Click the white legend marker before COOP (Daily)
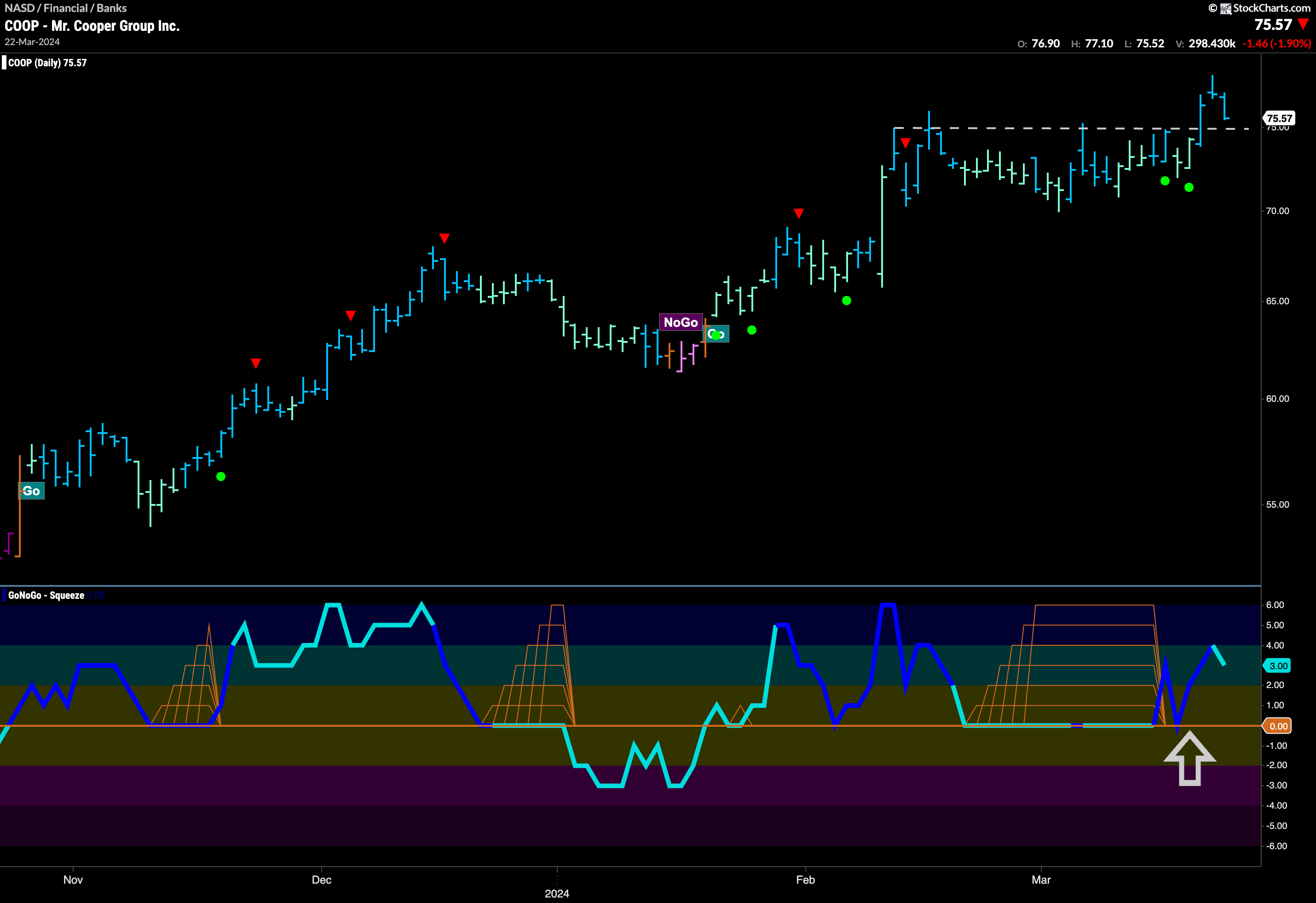The image size is (1316, 903). (4, 62)
